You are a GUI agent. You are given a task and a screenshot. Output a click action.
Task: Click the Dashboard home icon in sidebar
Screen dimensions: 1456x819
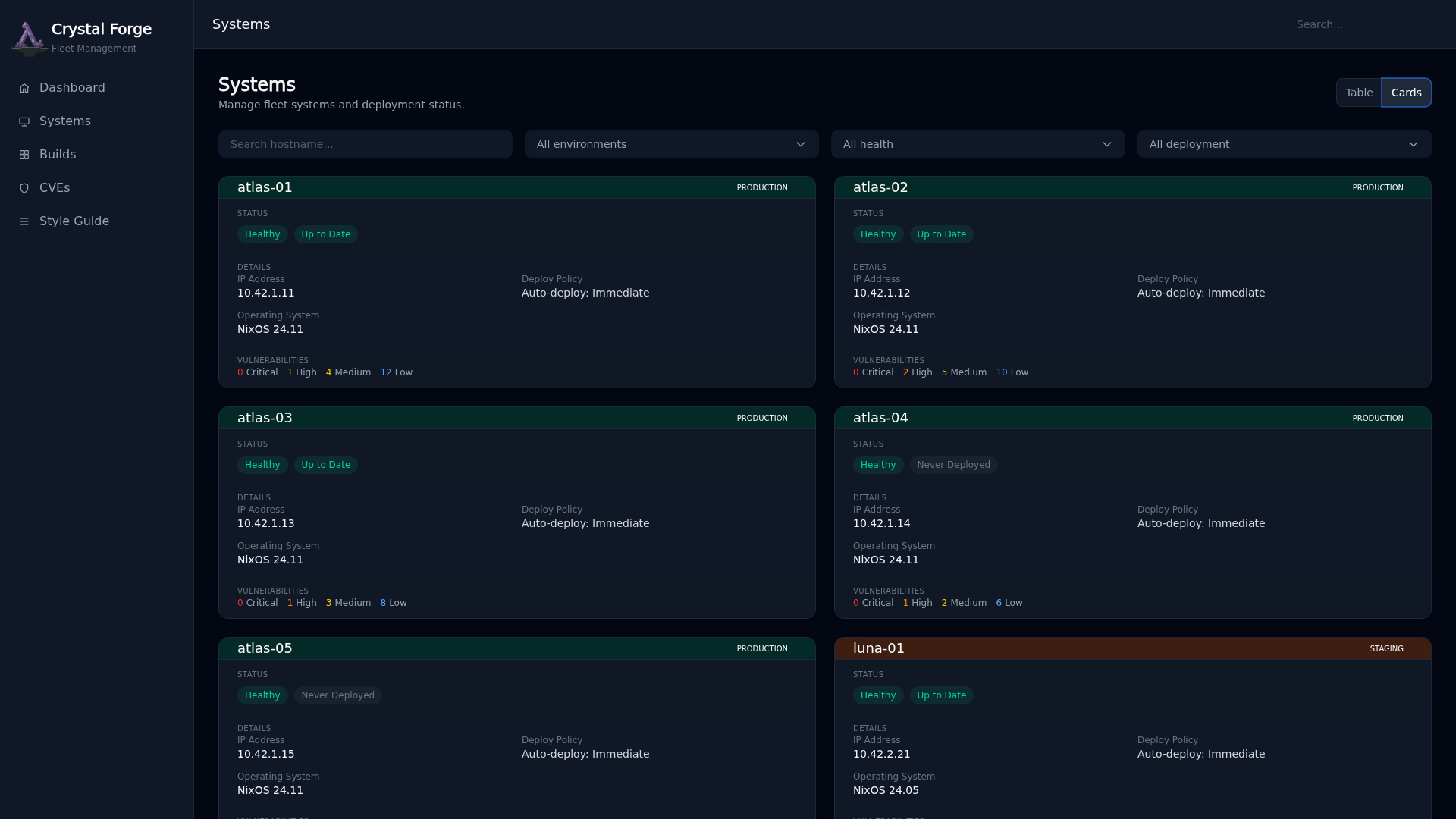(x=24, y=88)
